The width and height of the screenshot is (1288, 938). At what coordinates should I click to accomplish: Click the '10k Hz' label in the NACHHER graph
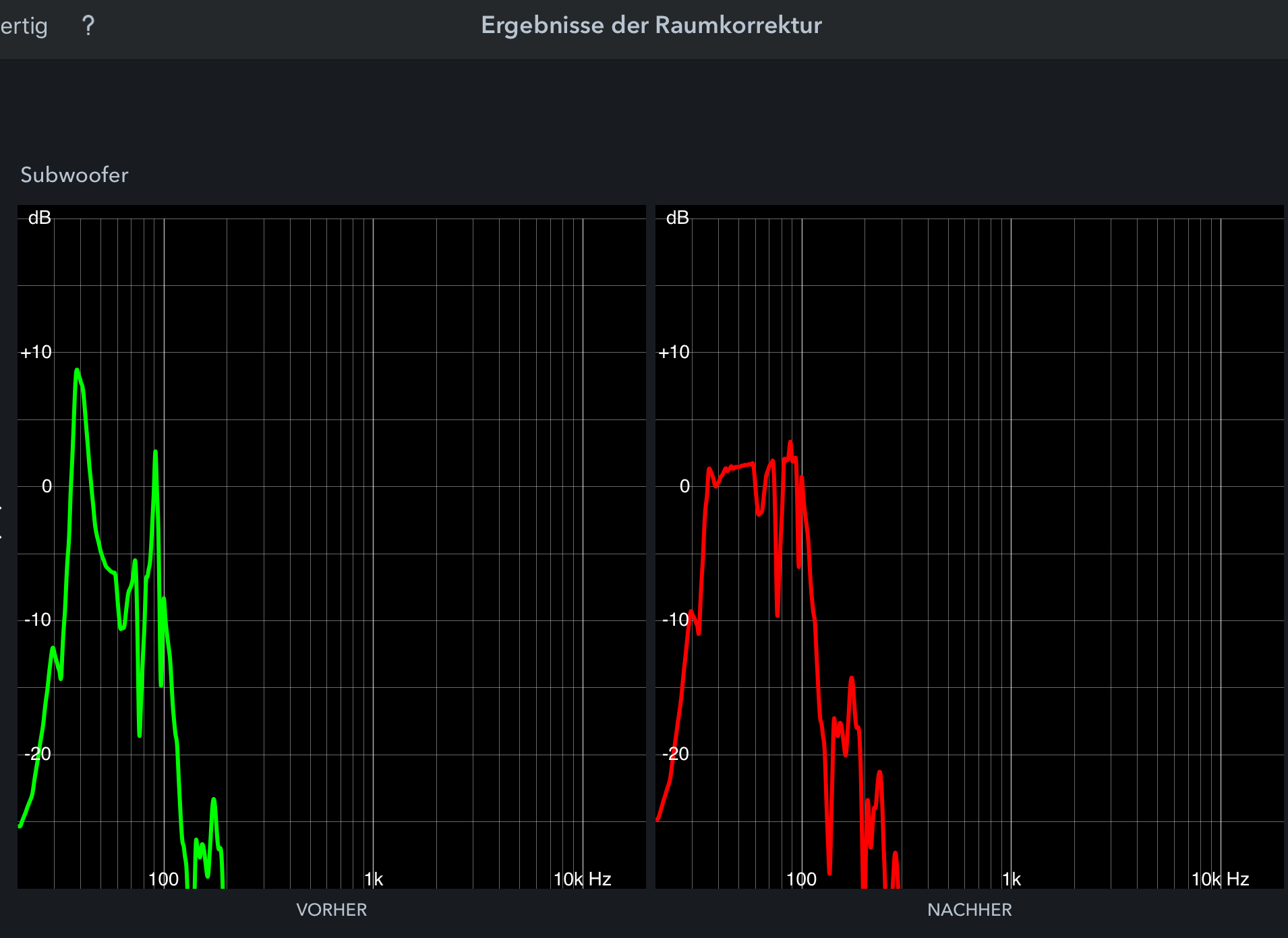pyautogui.click(x=1220, y=879)
